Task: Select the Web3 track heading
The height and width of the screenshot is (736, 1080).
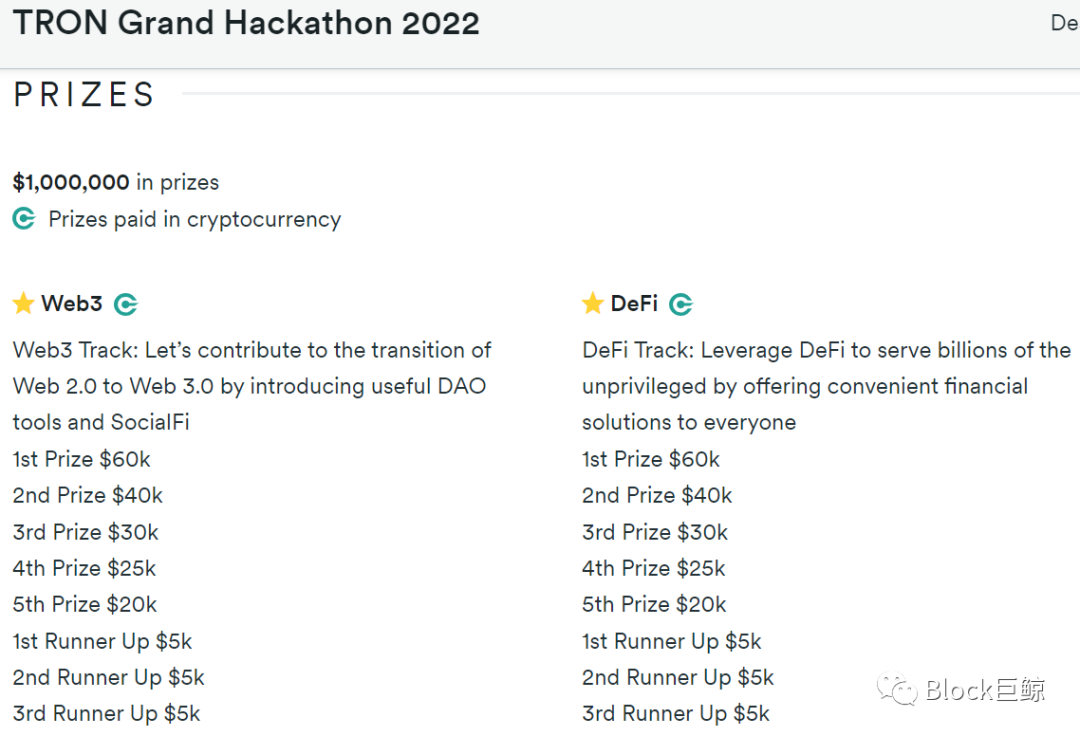Action: [x=72, y=303]
